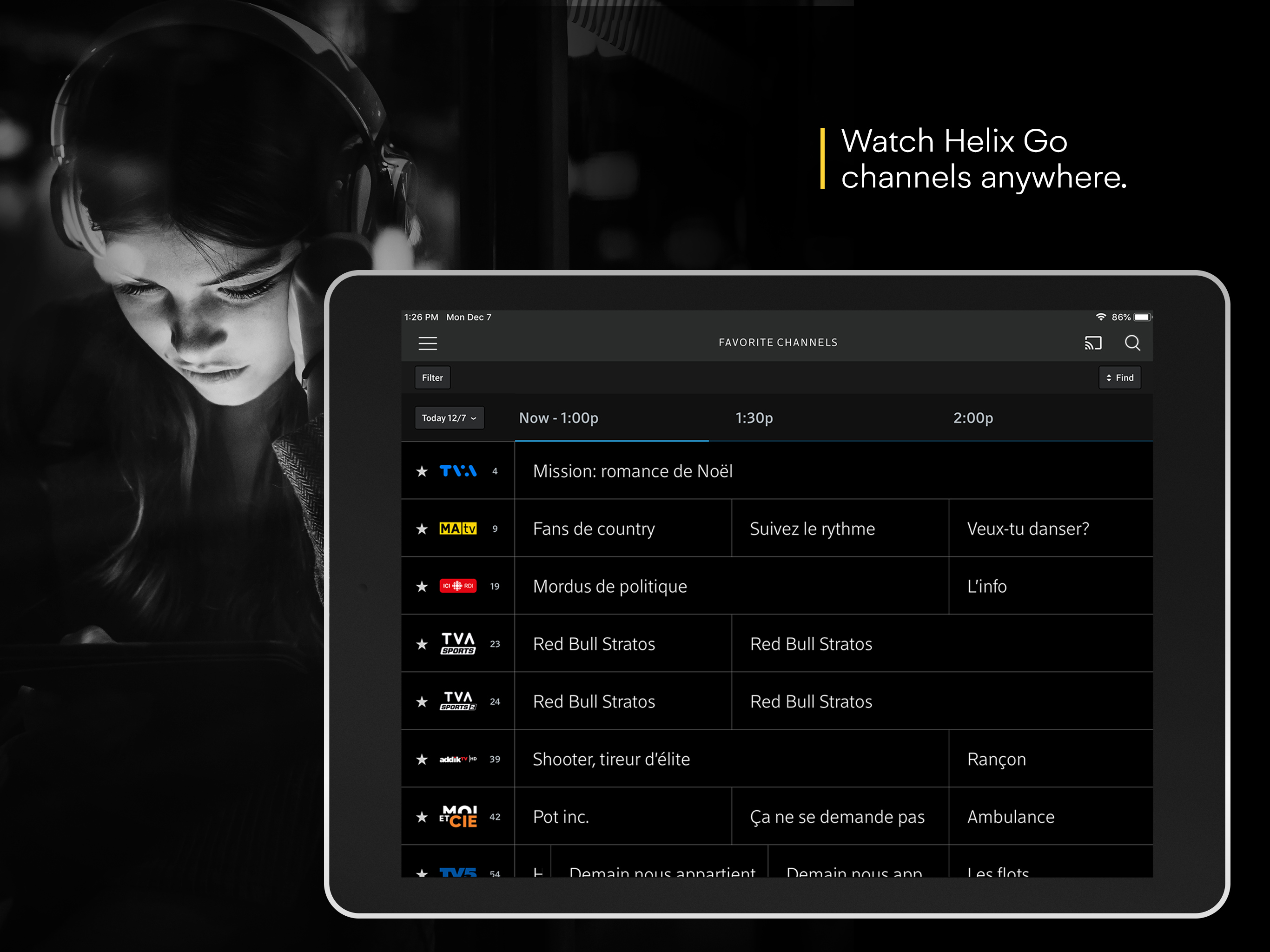Toggle favorite star for TVA Sports 2 channel 24
This screenshot has height=952, width=1270.
(422, 701)
